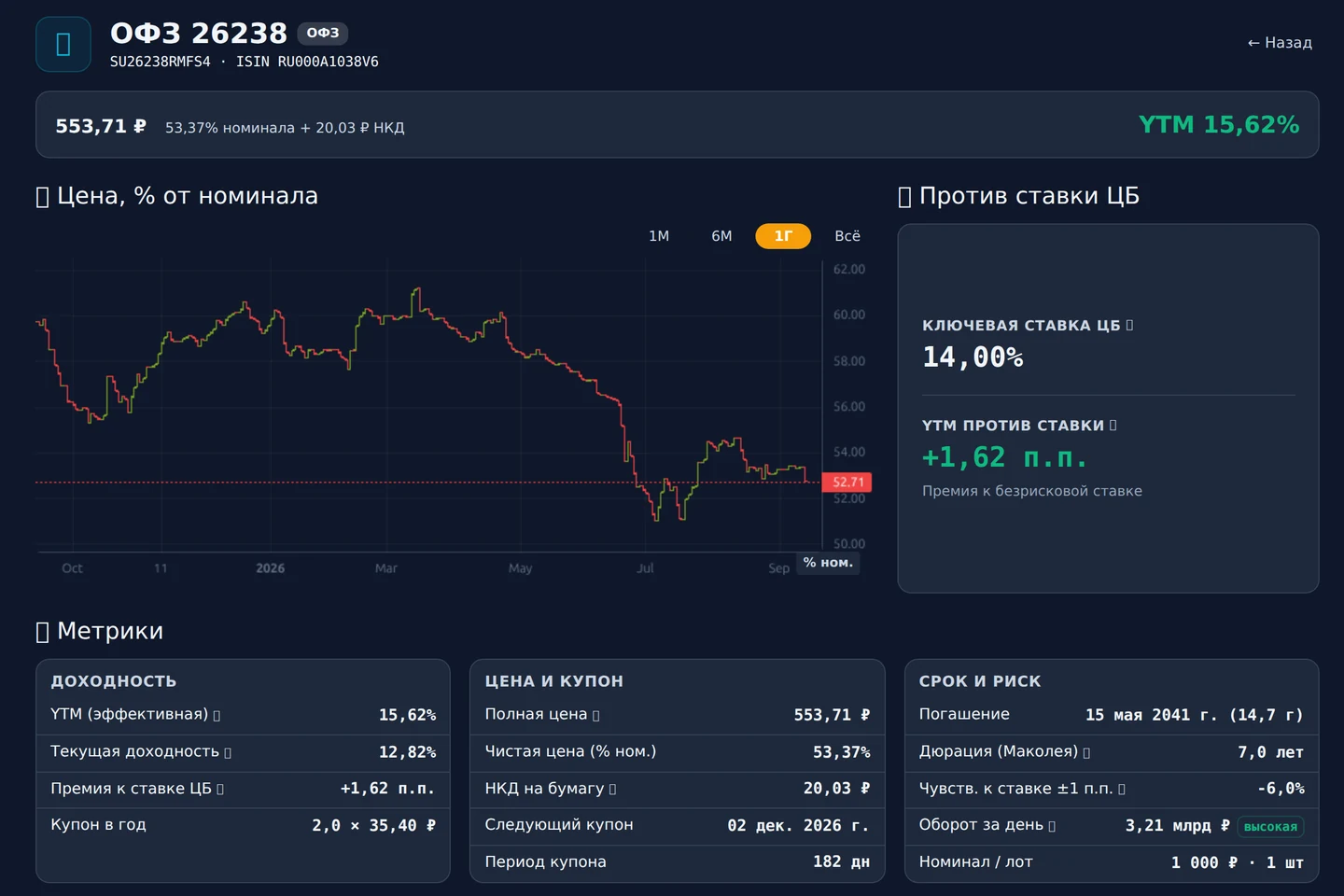Click the 'Jul' label on chart time axis
Viewport: 1344px width, 896px height.
click(645, 568)
